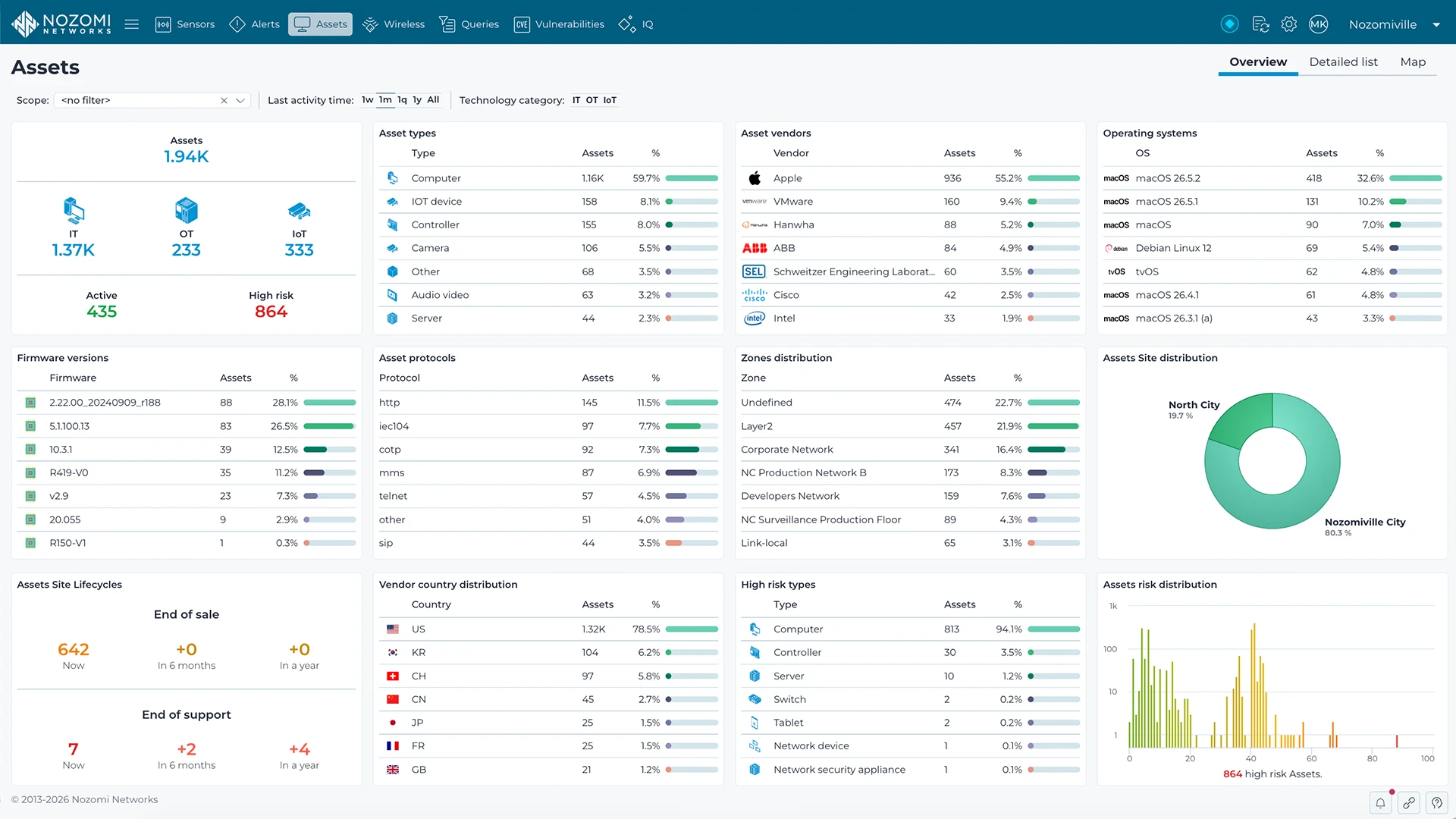Clear the scope filter with the X
This screenshot has height=819, width=1456.
(x=224, y=100)
